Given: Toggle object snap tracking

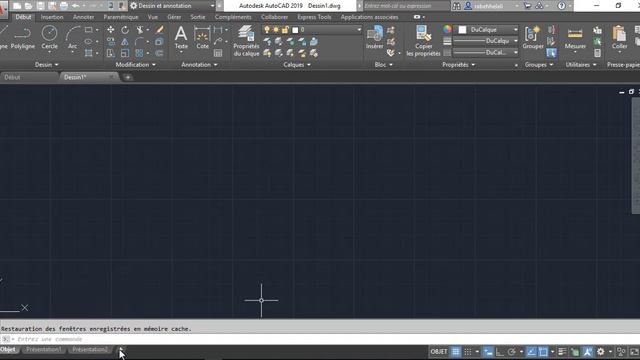Looking at the screenshot, I should coord(531,351).
